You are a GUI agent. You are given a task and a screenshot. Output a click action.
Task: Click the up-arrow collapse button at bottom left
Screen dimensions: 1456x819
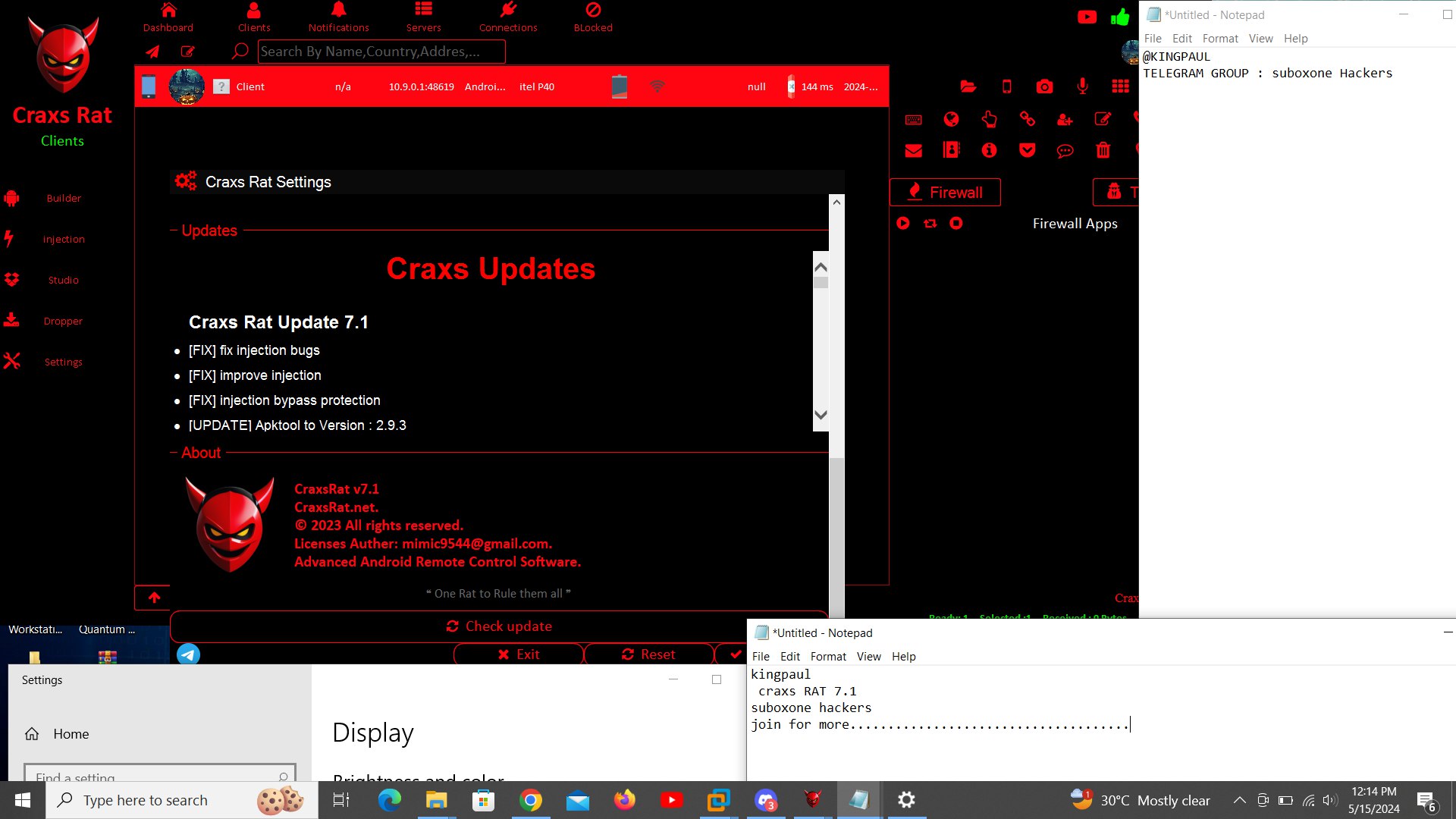154,598
